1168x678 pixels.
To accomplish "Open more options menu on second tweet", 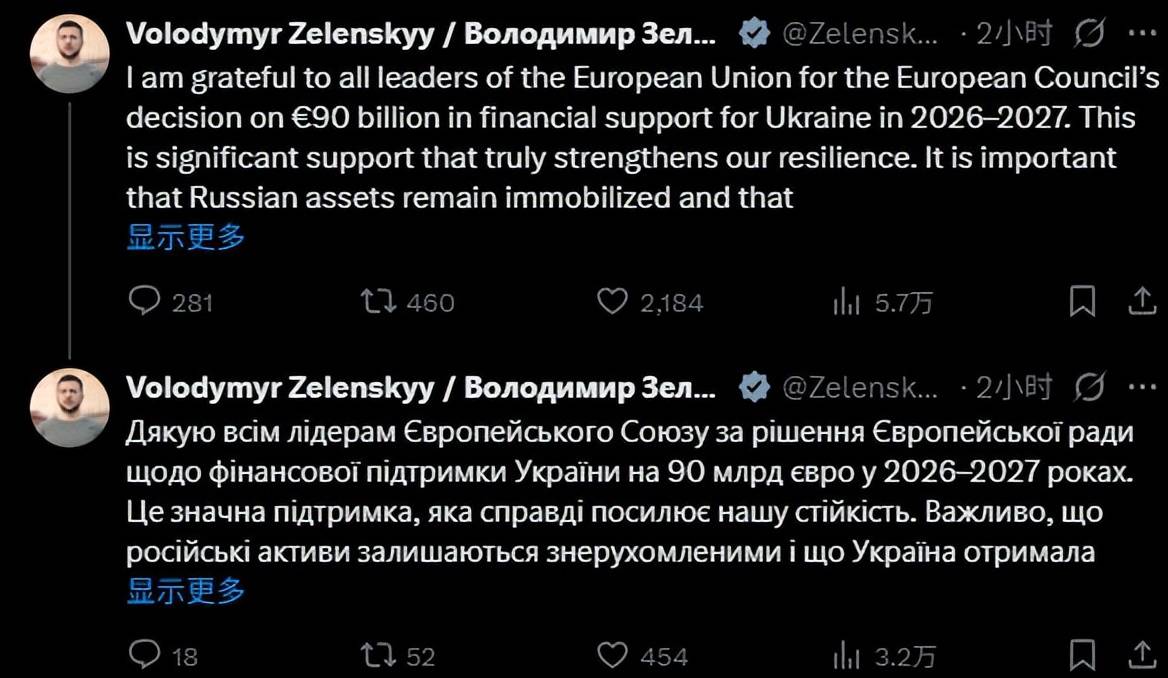I will [1141, 387].
